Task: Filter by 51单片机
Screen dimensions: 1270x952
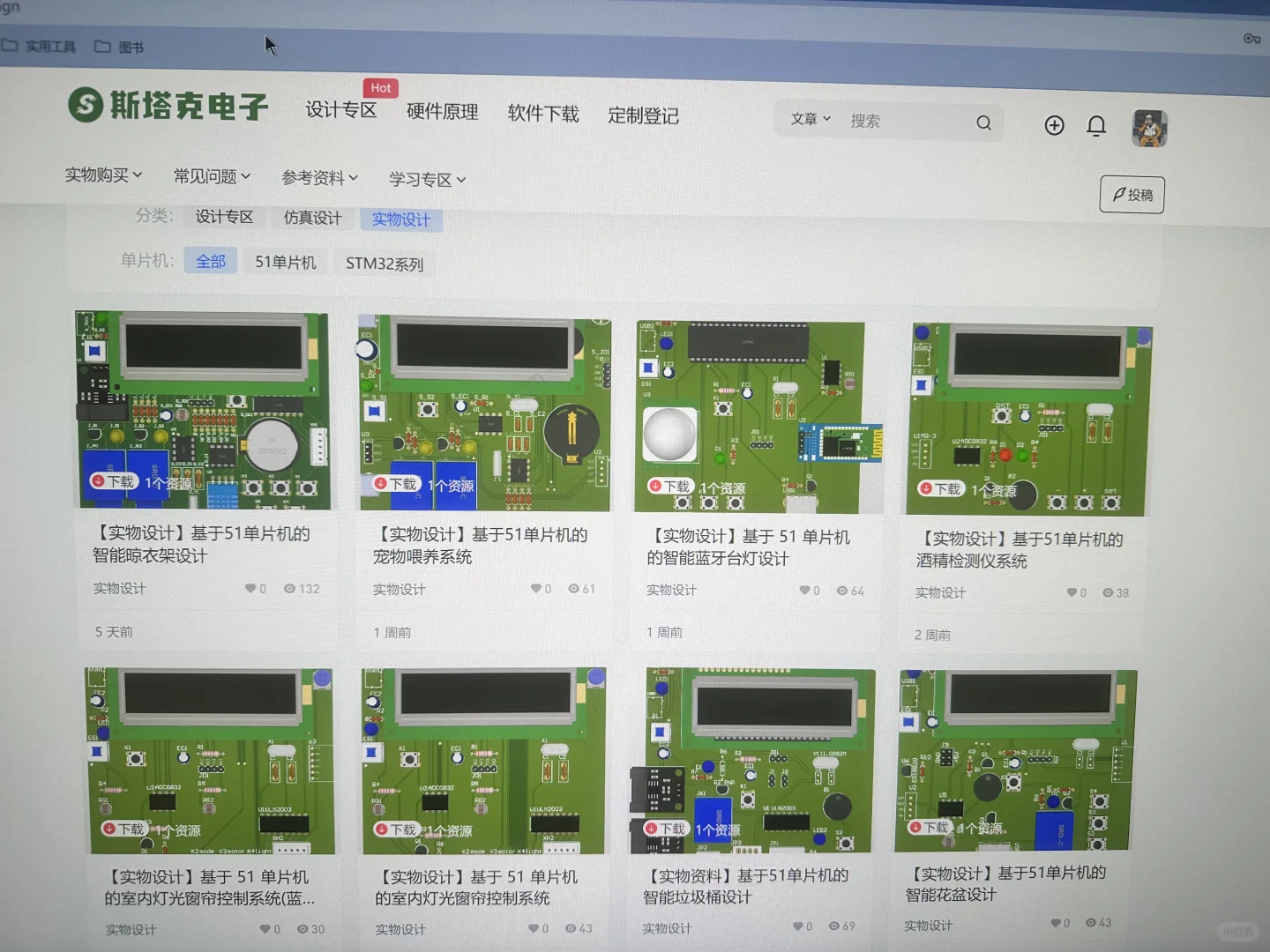Action: (x=286, y=262)
